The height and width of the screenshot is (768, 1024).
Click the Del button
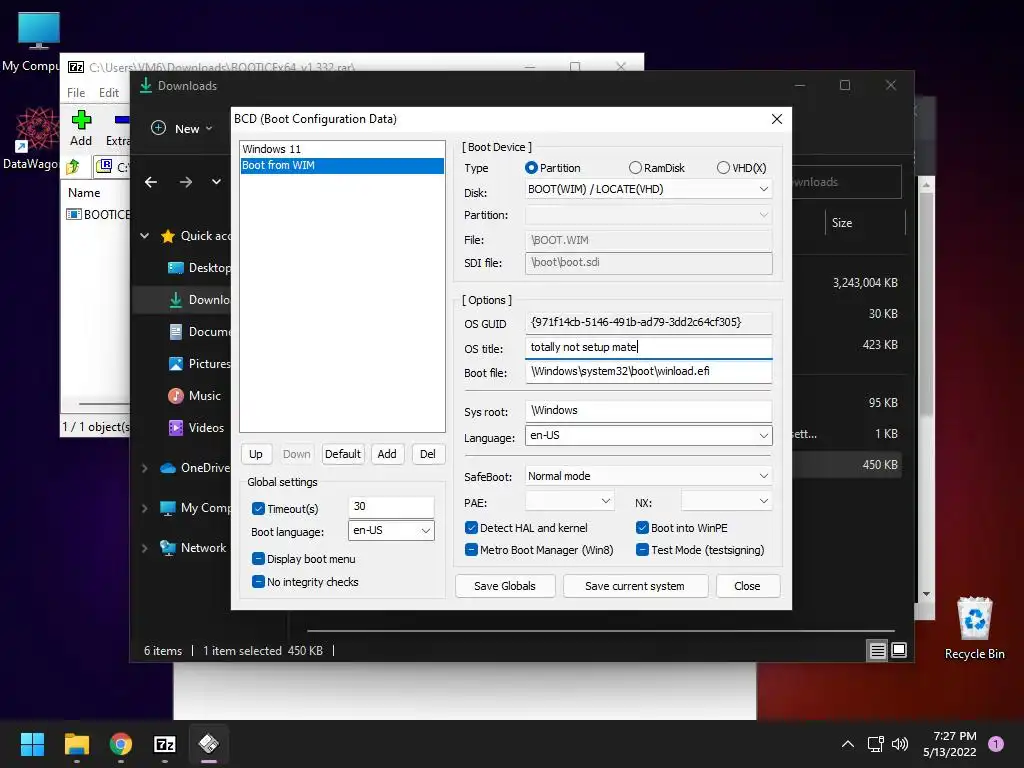[x=428, y=454]
